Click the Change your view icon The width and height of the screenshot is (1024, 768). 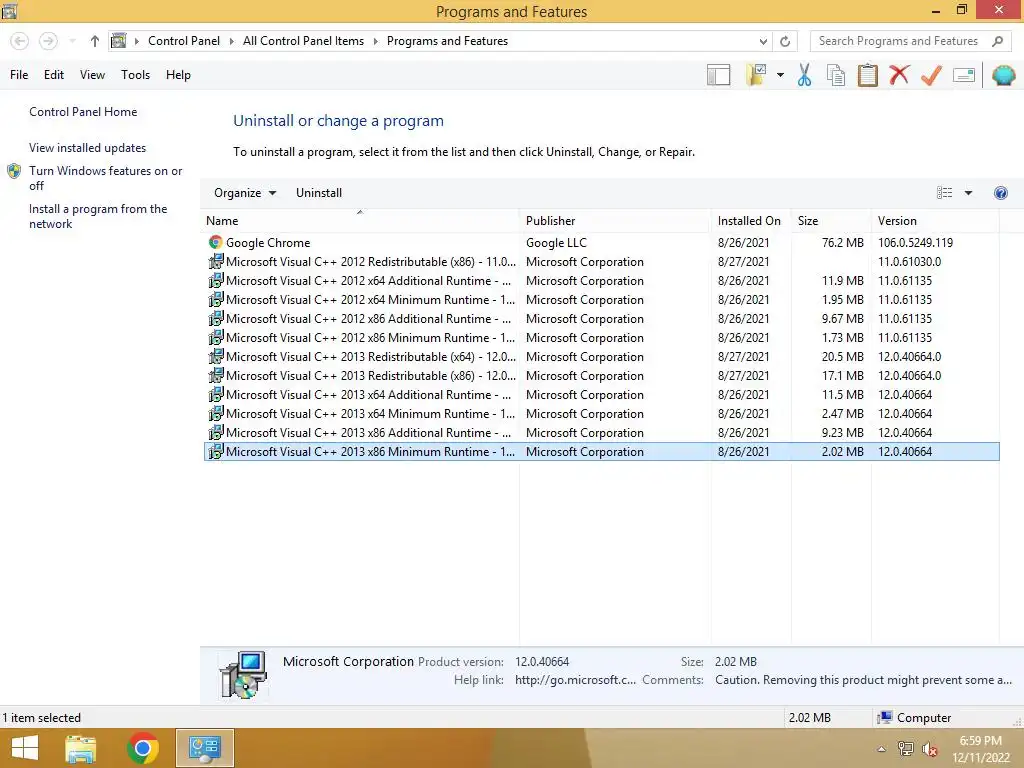pyautogui.click(x=944, y=193)
